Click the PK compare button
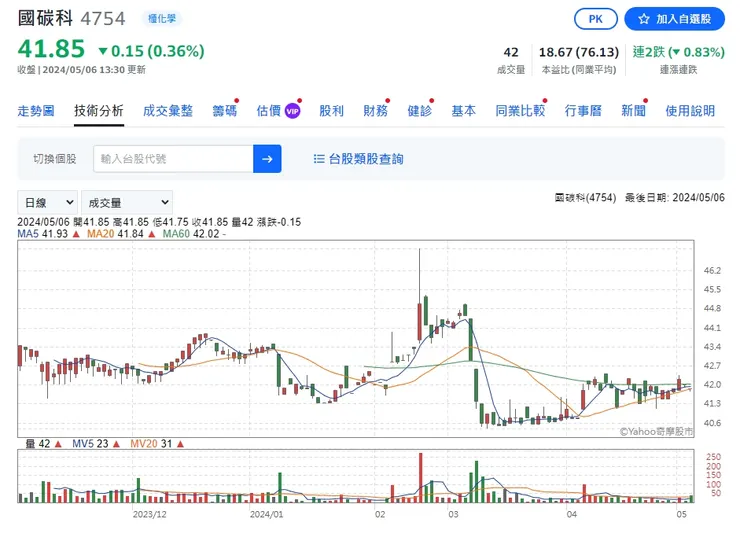 [596, 19]
